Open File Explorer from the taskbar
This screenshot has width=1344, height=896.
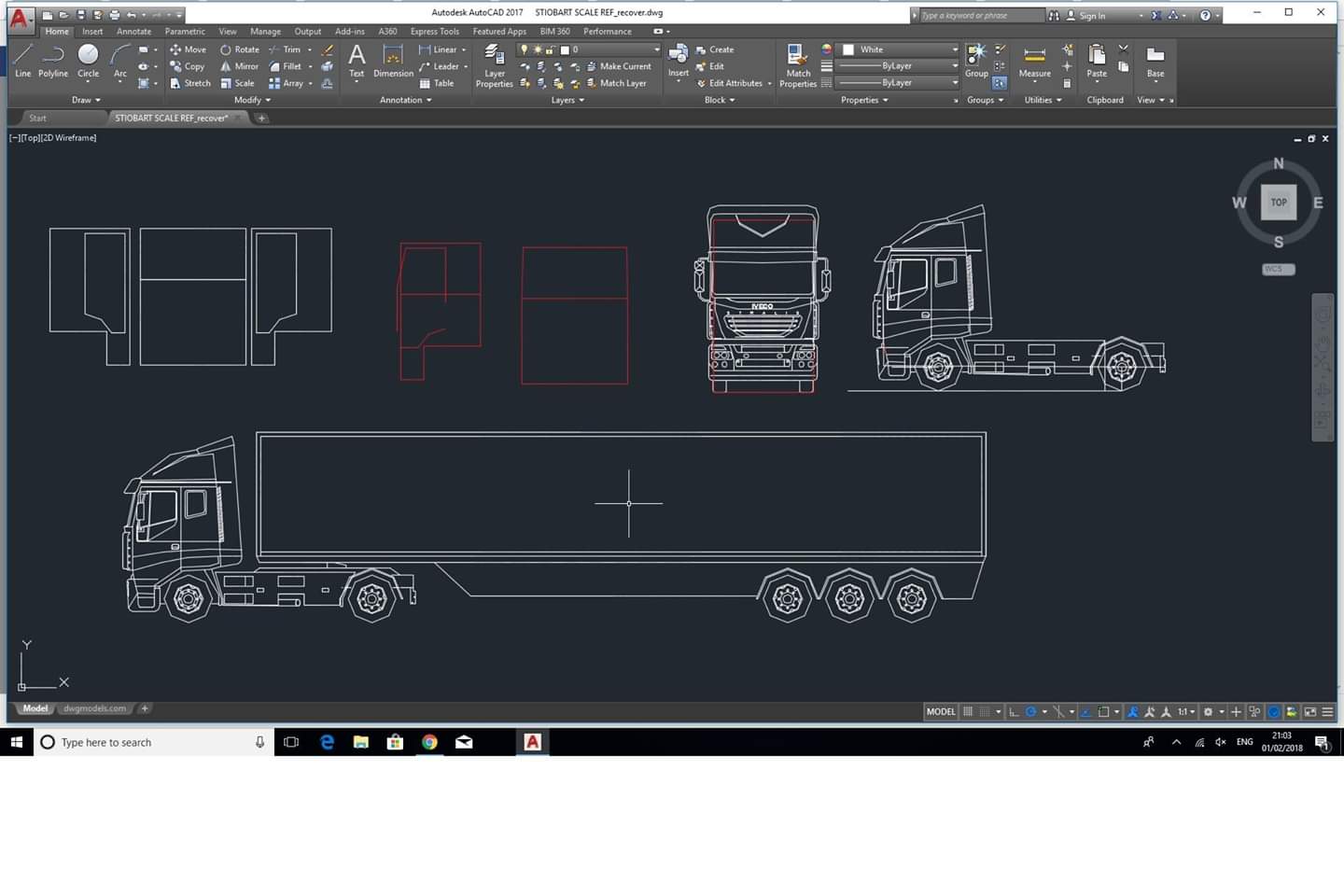pos(360,742)
